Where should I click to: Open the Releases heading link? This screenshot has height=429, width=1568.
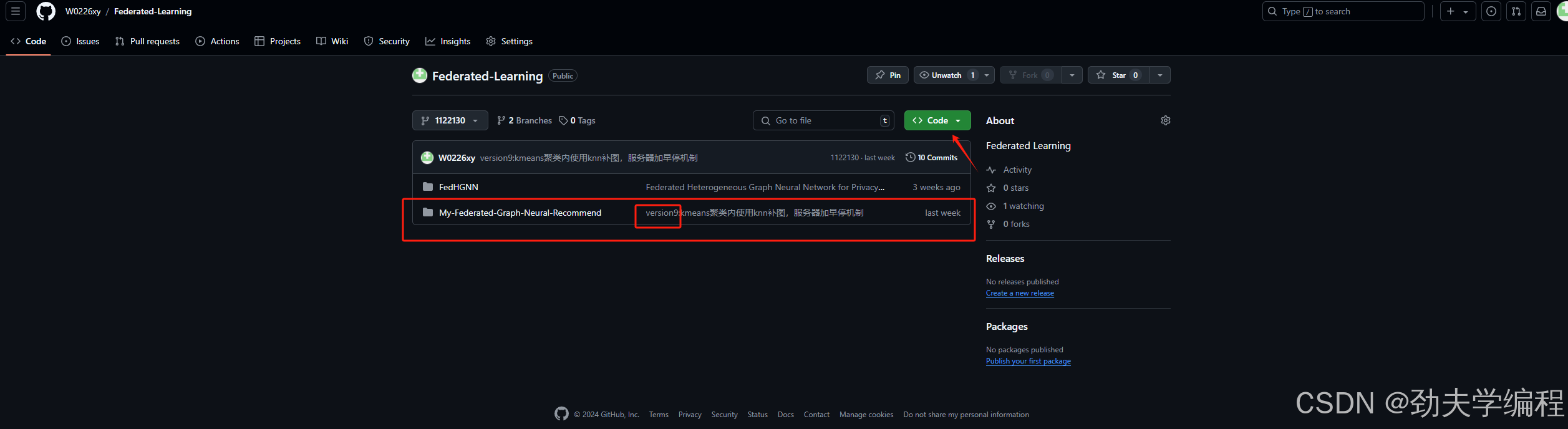tap(1005, 258)
